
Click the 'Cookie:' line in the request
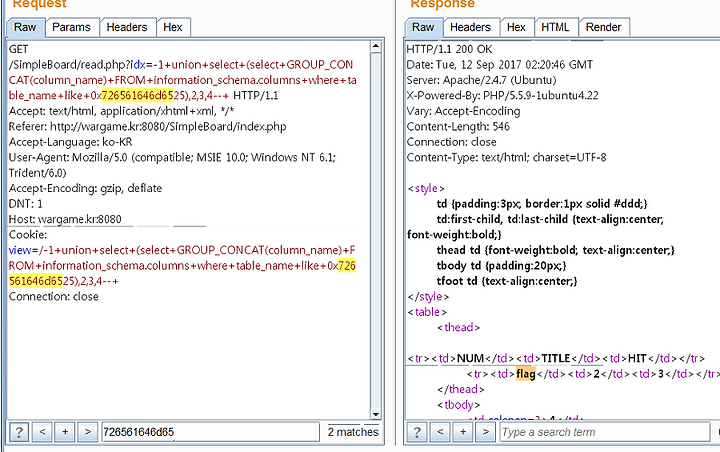(x=28, y=235)
